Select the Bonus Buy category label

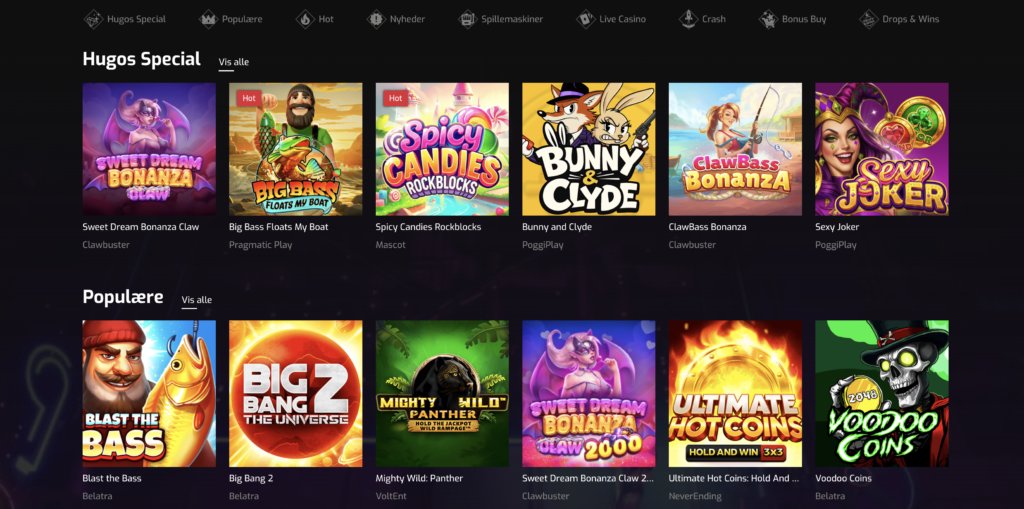[x=804, y=19]
